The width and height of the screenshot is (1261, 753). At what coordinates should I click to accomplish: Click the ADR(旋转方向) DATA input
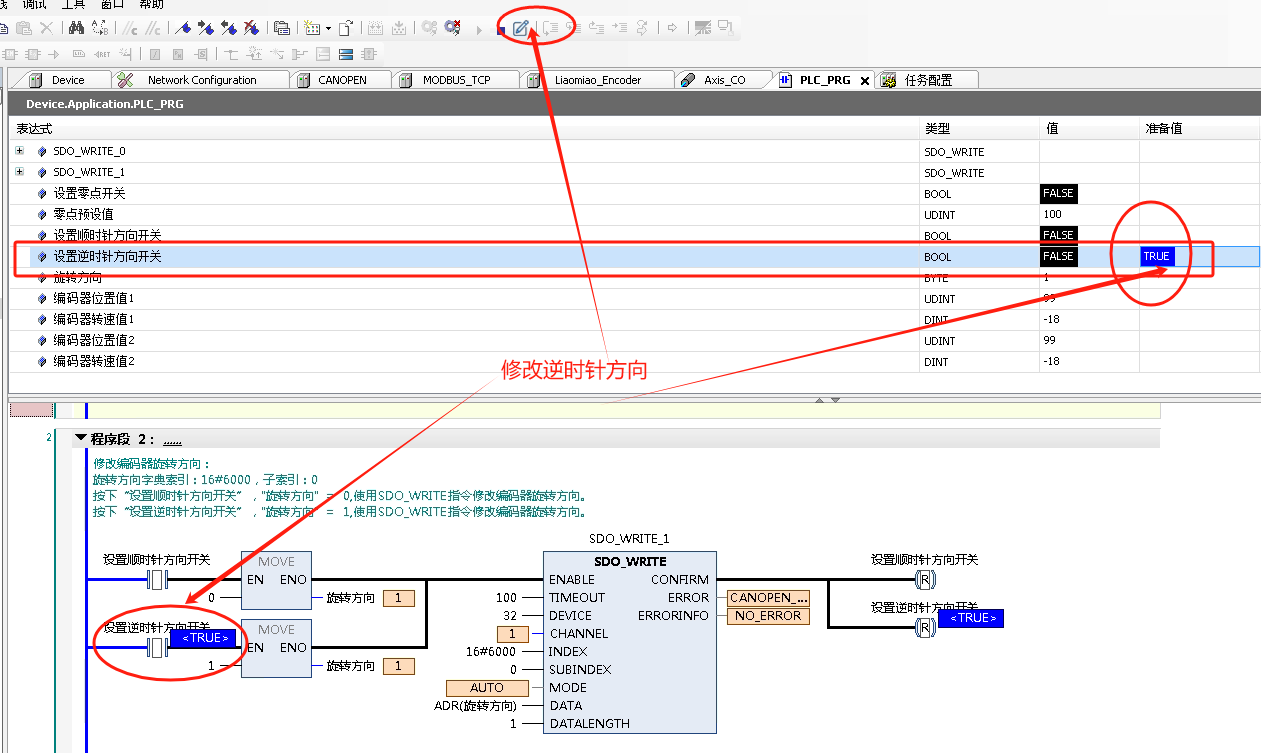click(475, 706)
